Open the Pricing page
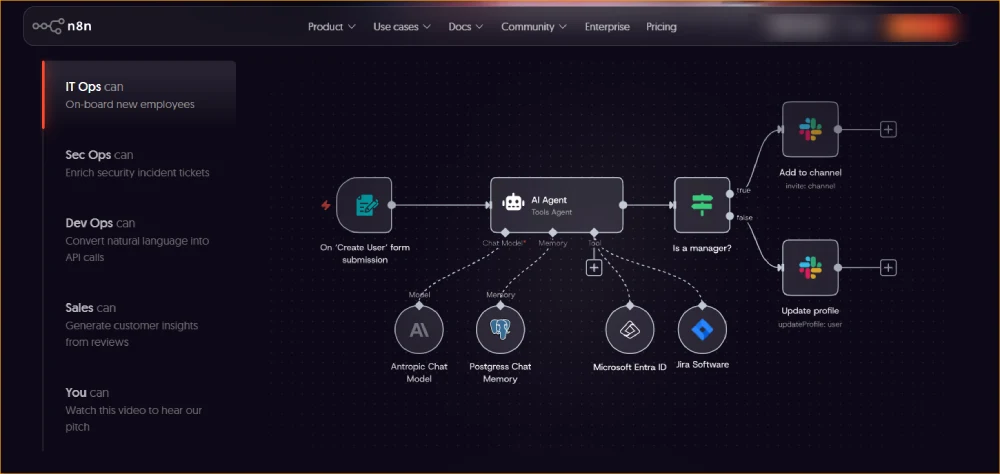 click(x=661, y=27)
